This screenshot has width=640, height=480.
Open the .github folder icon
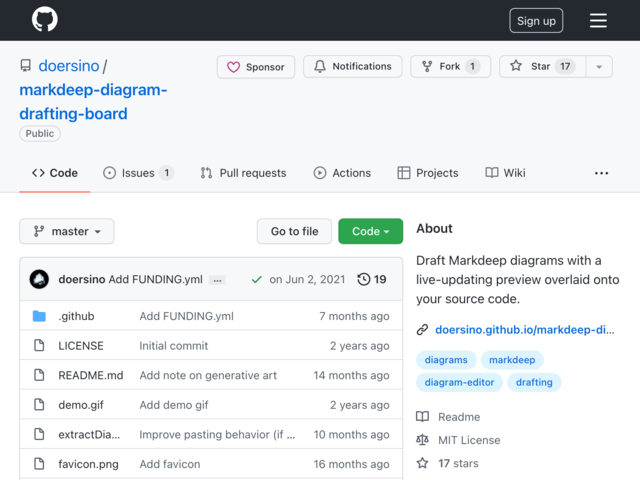pos(39,316)
